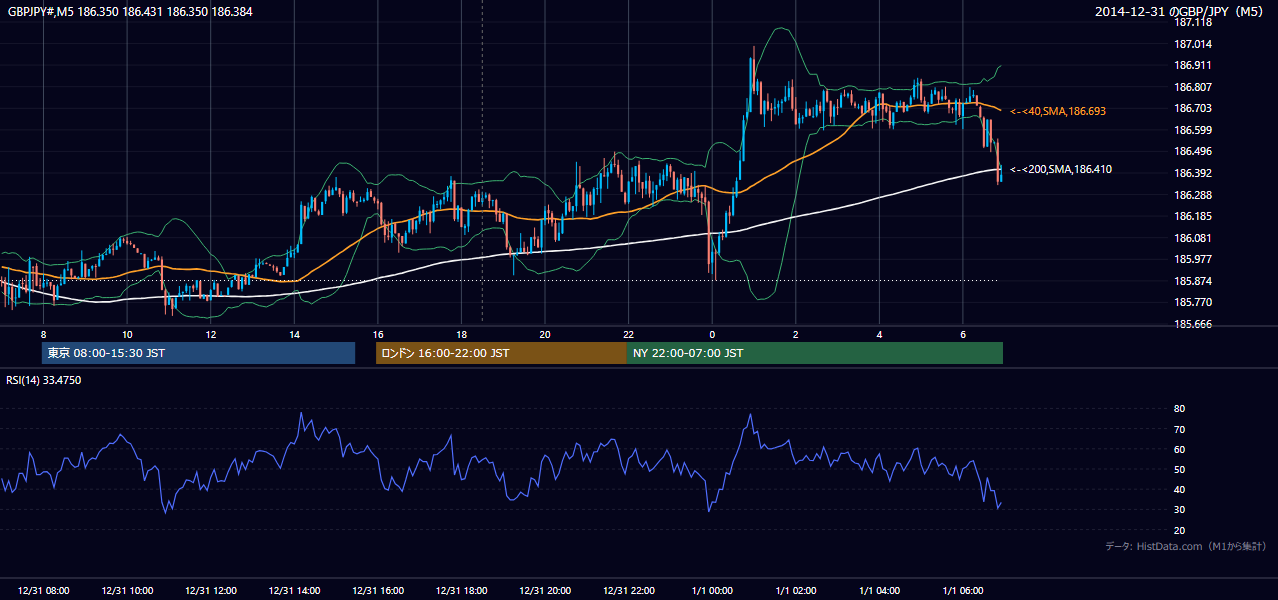Click the 1/1 04:00 bottom time label
The width and height of the screenshot is (1278, 600).
879,591
